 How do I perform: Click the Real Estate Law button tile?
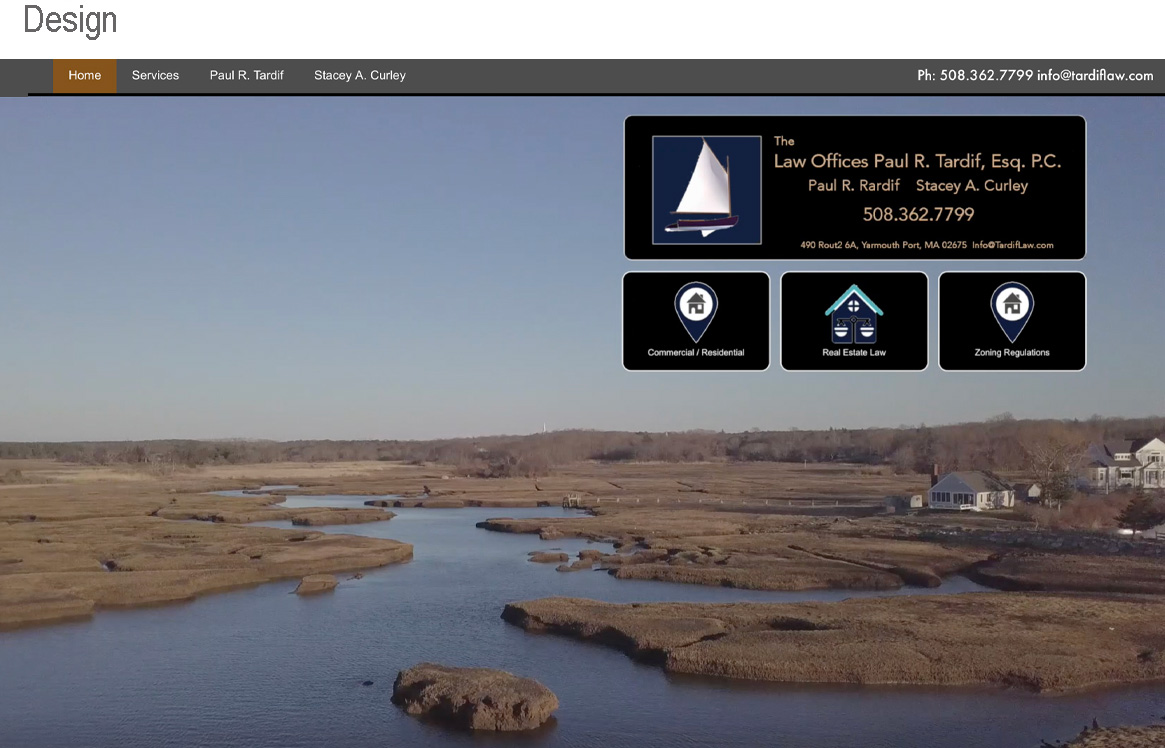click(854, 320)
